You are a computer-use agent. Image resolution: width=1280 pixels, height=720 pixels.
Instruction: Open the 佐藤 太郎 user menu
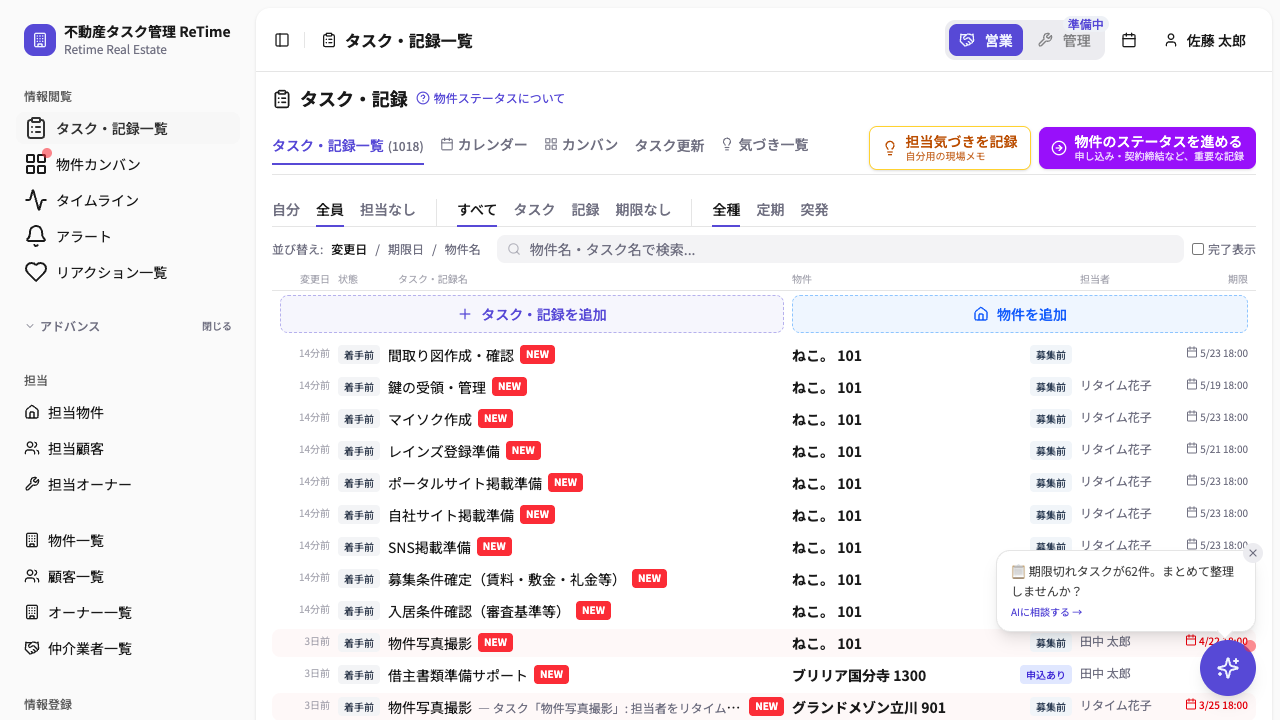coord(1205,40)
